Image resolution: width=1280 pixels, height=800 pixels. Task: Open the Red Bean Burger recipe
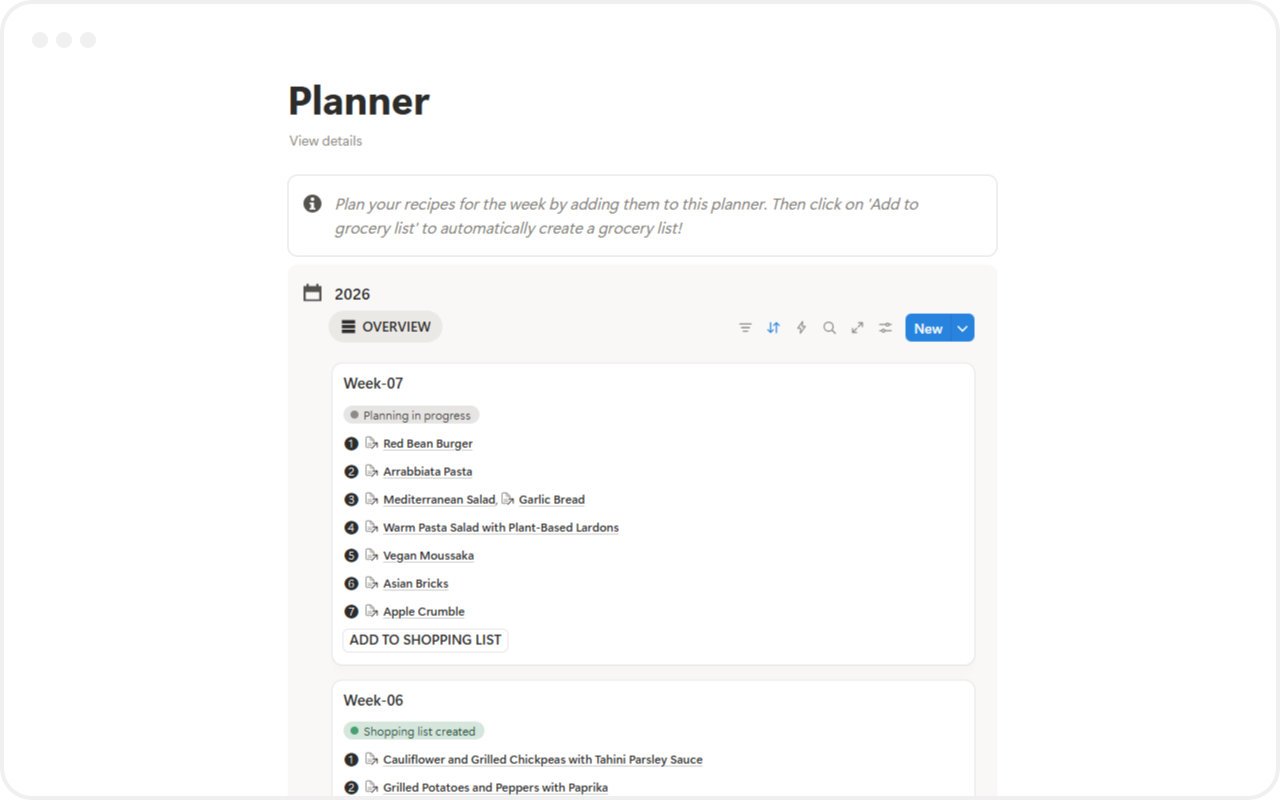pos(428,444)
